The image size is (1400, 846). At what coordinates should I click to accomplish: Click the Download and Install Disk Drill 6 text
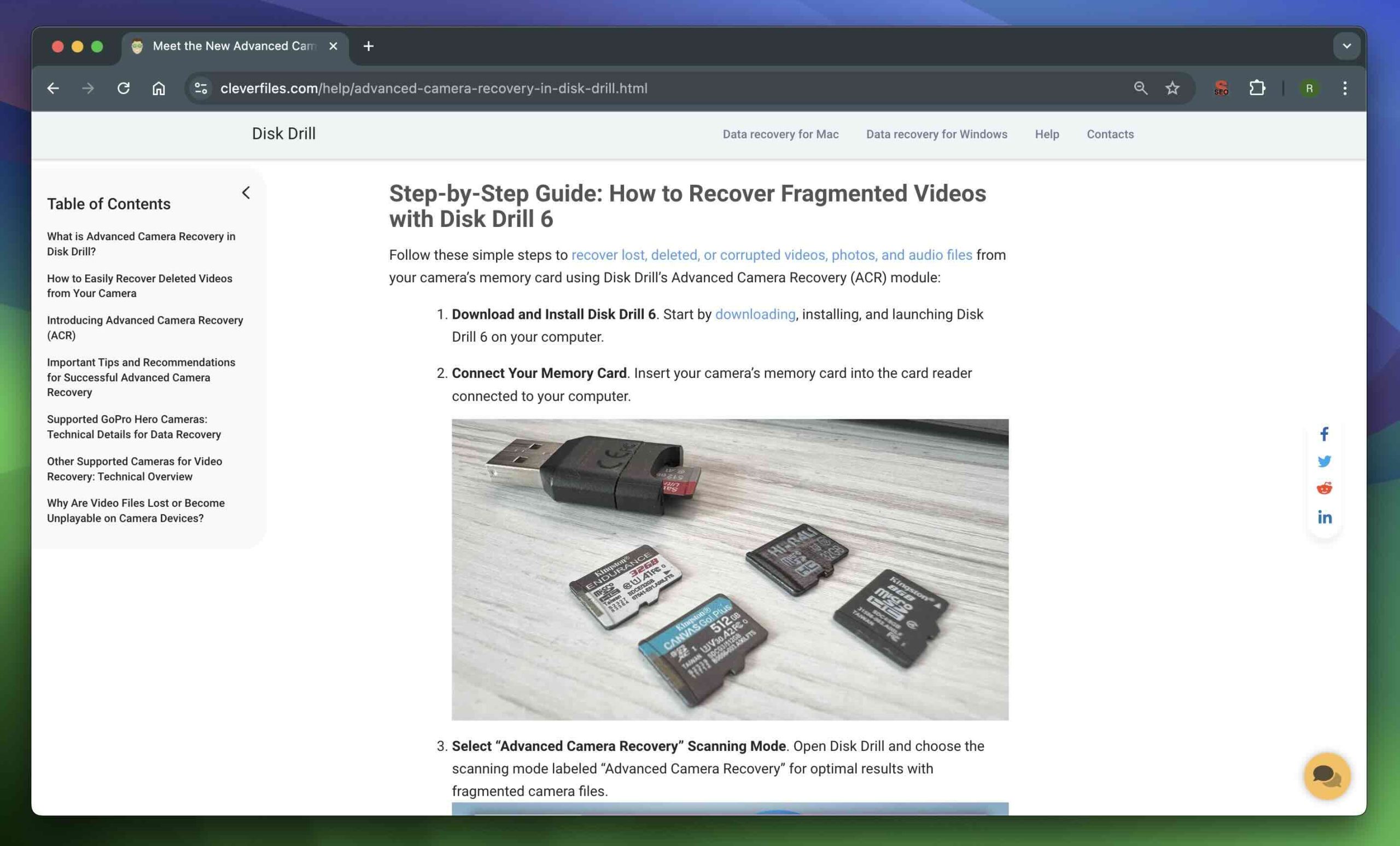pyautogui.click(x=553, y=314)
